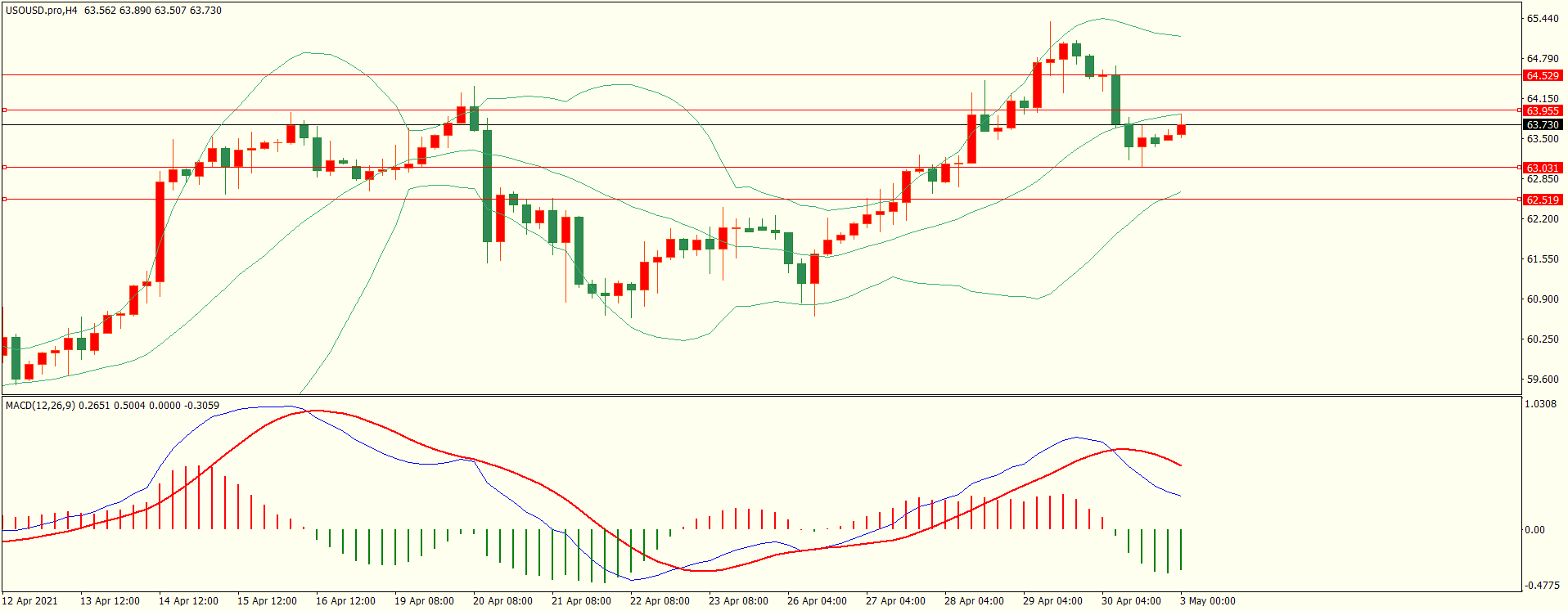The width and height of the screenshot is (1568, 611).
Task: Click the 59.600 price scale value
Action: point(1542,380)
